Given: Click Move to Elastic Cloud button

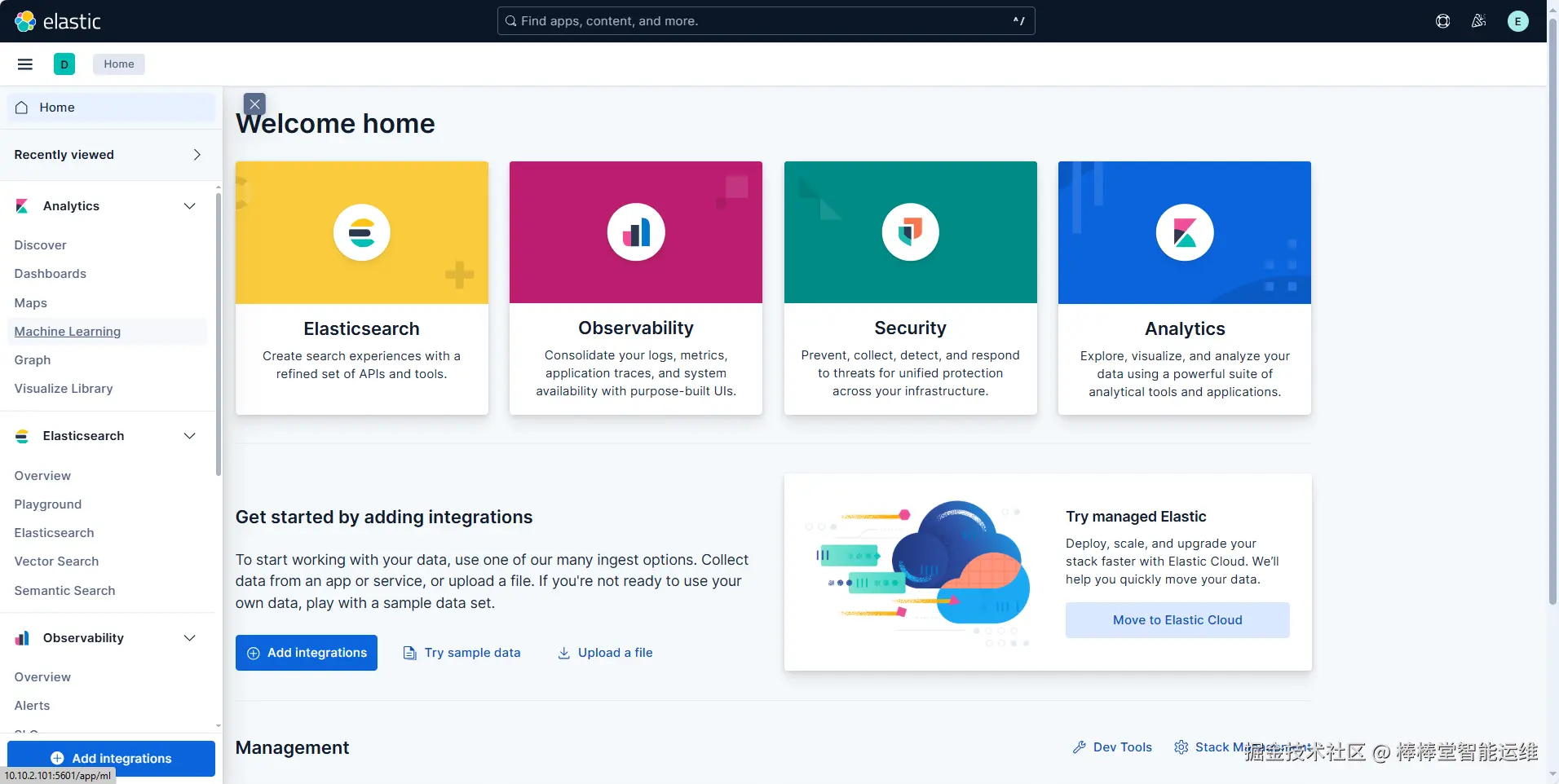Looking at the screenshot, I should (x=1177, y=620).
